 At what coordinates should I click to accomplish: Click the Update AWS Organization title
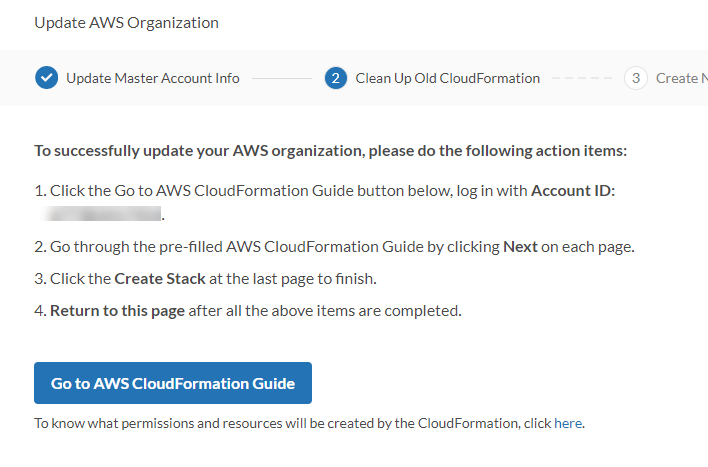tap(126, 22)
